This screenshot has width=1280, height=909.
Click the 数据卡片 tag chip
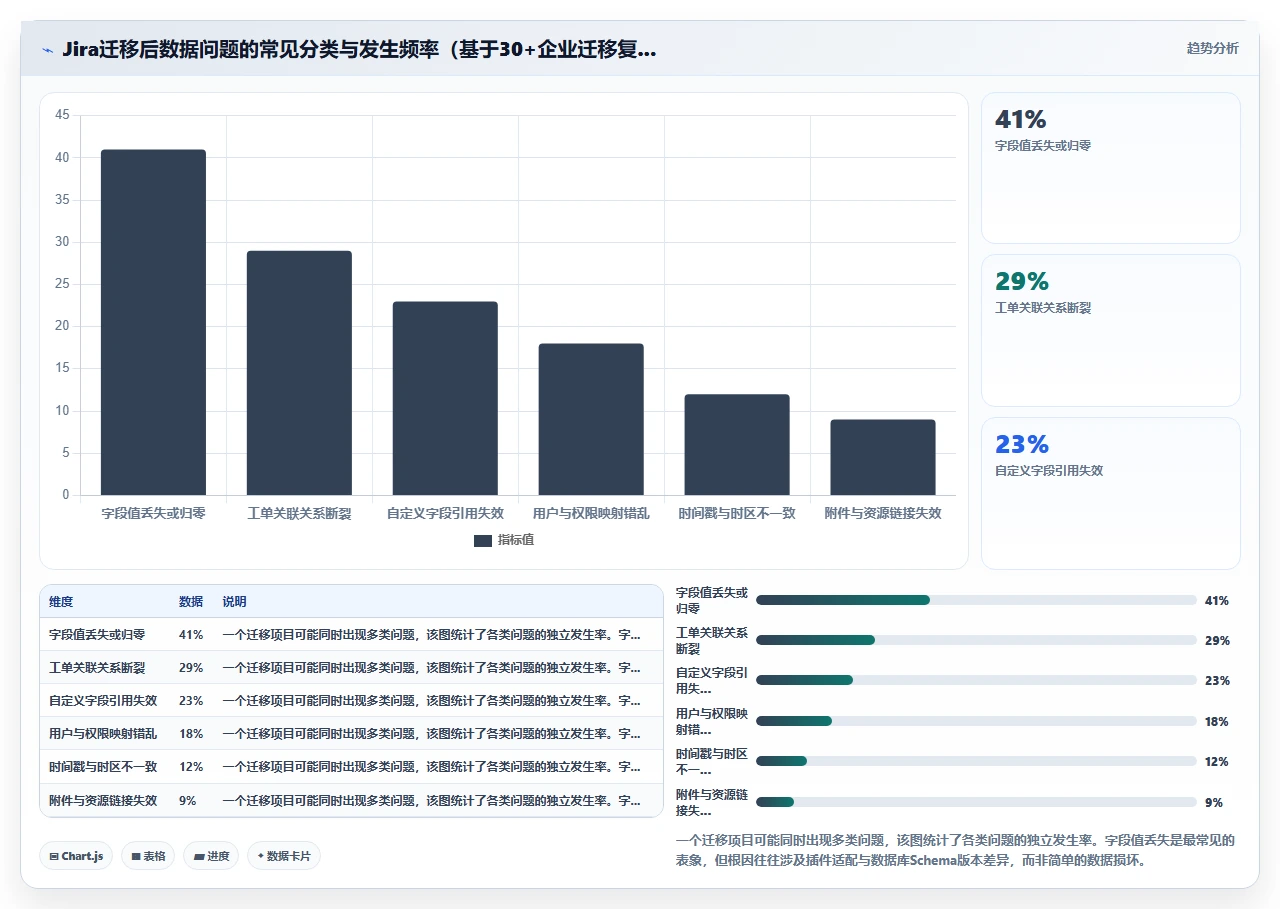click(x=284, y=856)
